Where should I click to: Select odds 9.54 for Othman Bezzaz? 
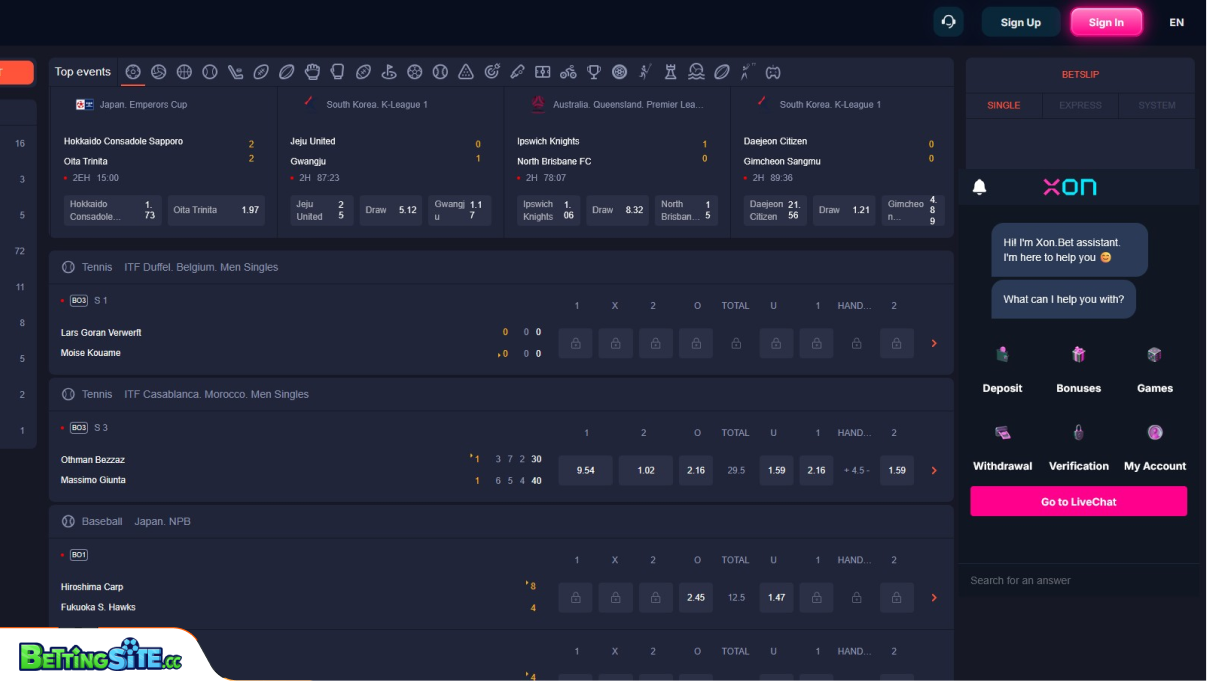585,470
